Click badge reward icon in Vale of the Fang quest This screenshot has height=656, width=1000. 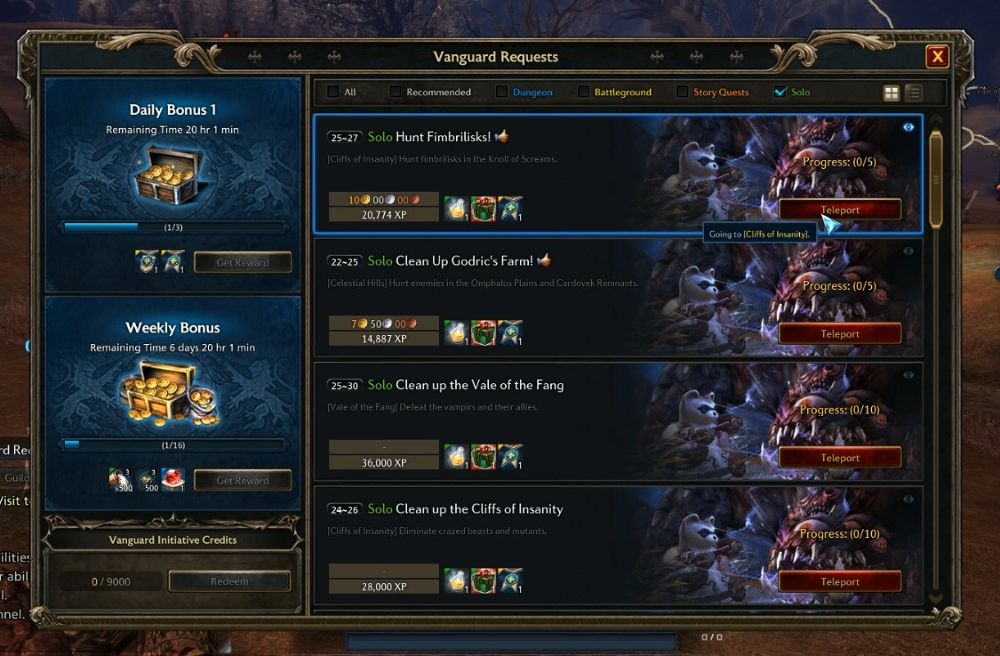point(510,456)
